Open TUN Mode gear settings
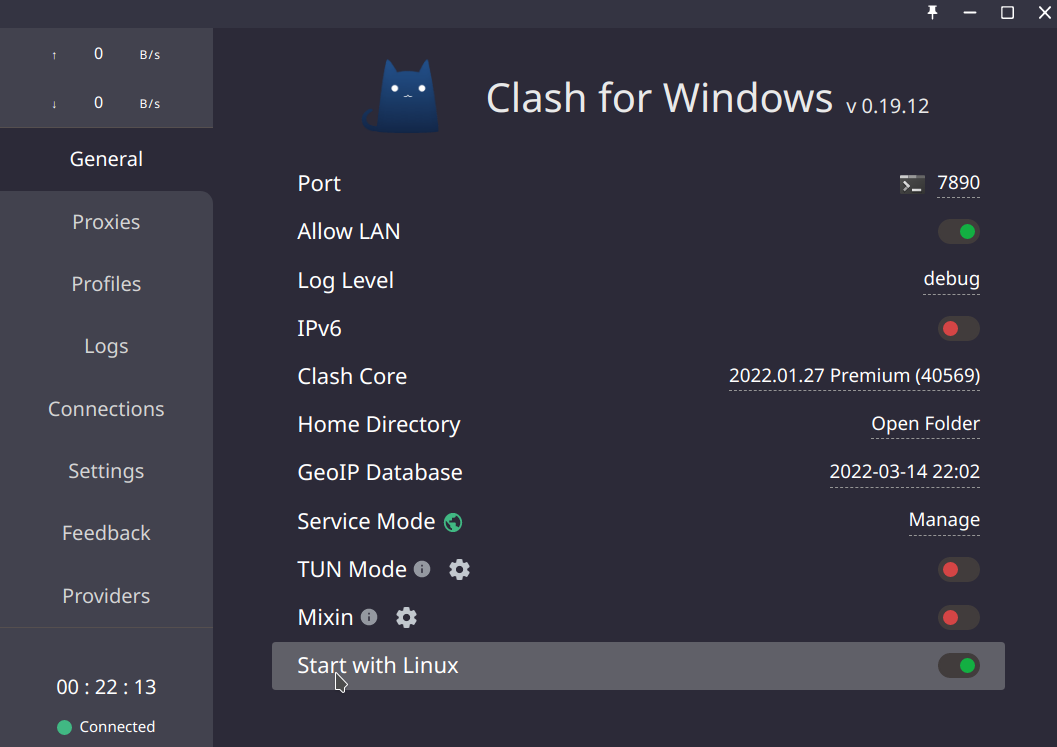Screen dimensions: 1057x747 (x=460, y=570)
